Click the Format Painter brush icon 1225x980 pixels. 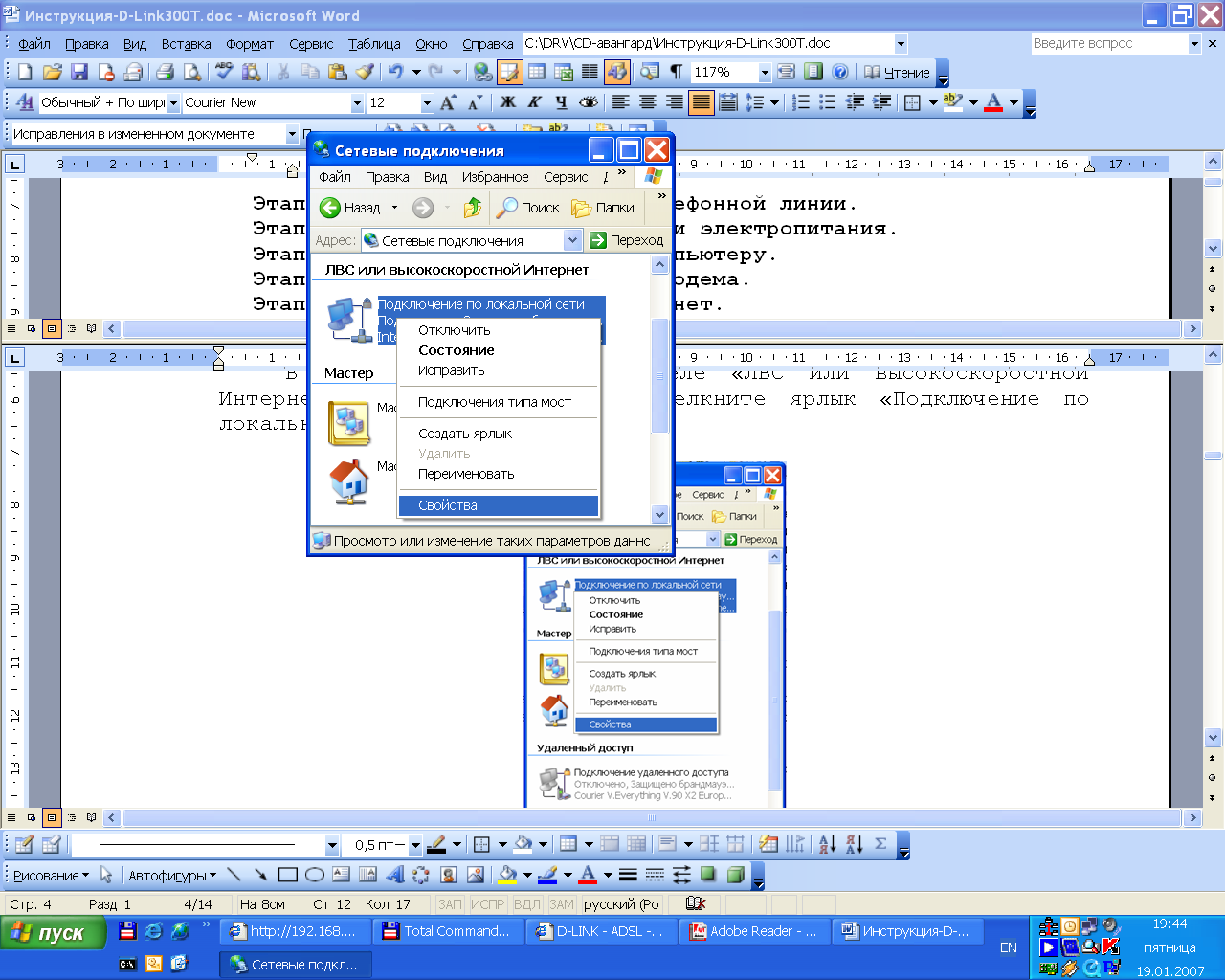click(x=364, y=72)
